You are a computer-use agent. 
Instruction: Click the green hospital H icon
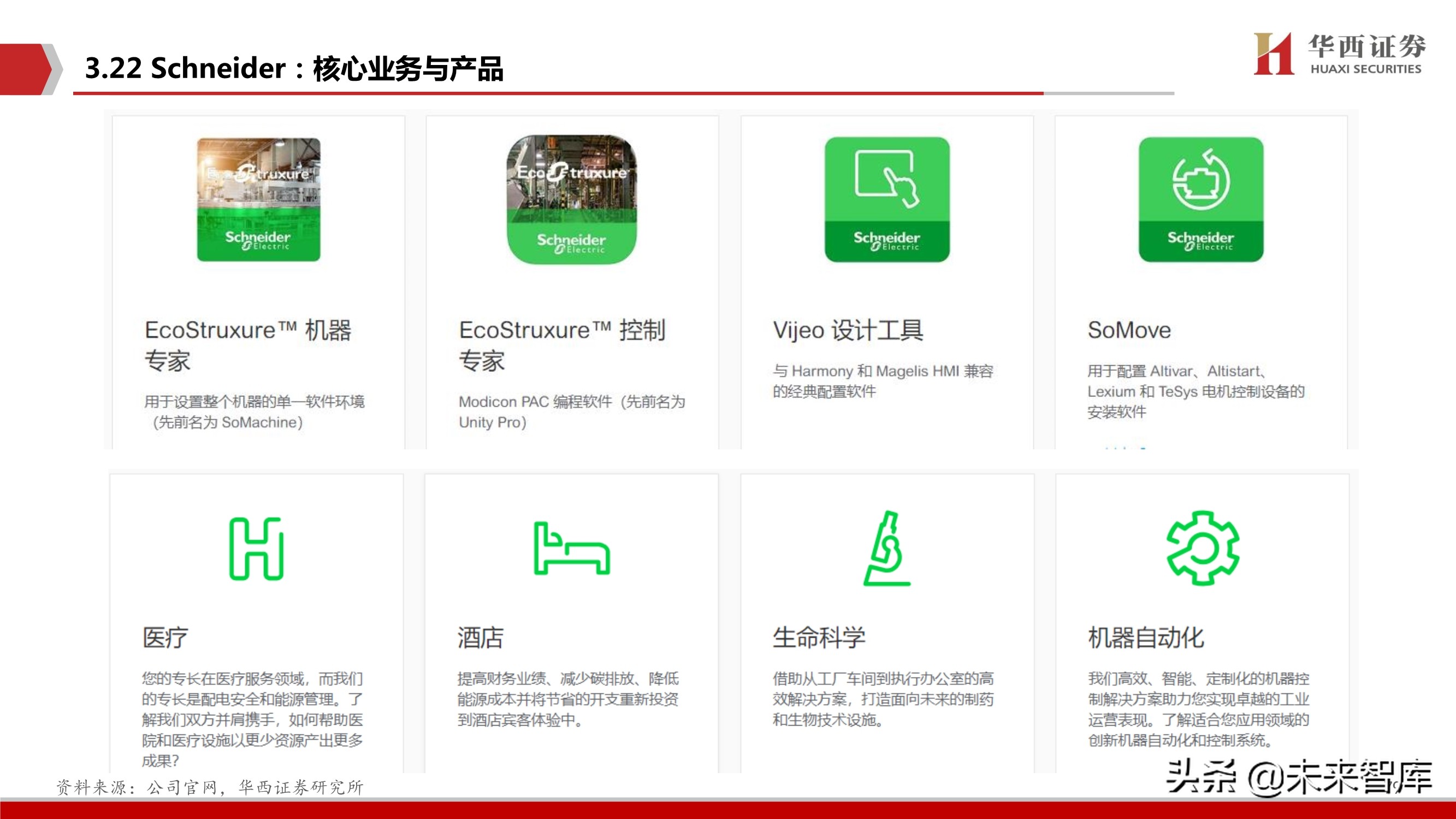[257, 549]
